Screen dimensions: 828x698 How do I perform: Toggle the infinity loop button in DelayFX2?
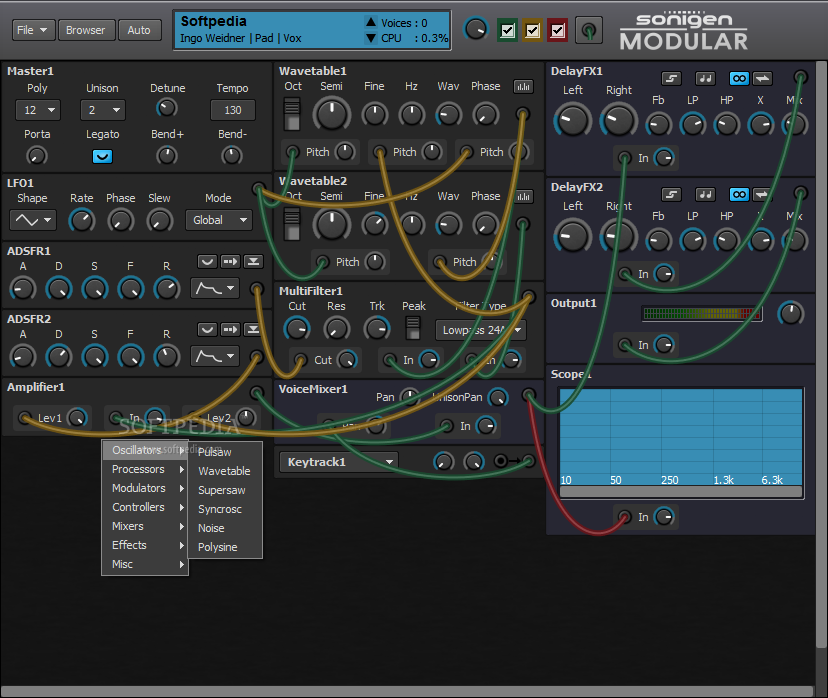point(739,195)
